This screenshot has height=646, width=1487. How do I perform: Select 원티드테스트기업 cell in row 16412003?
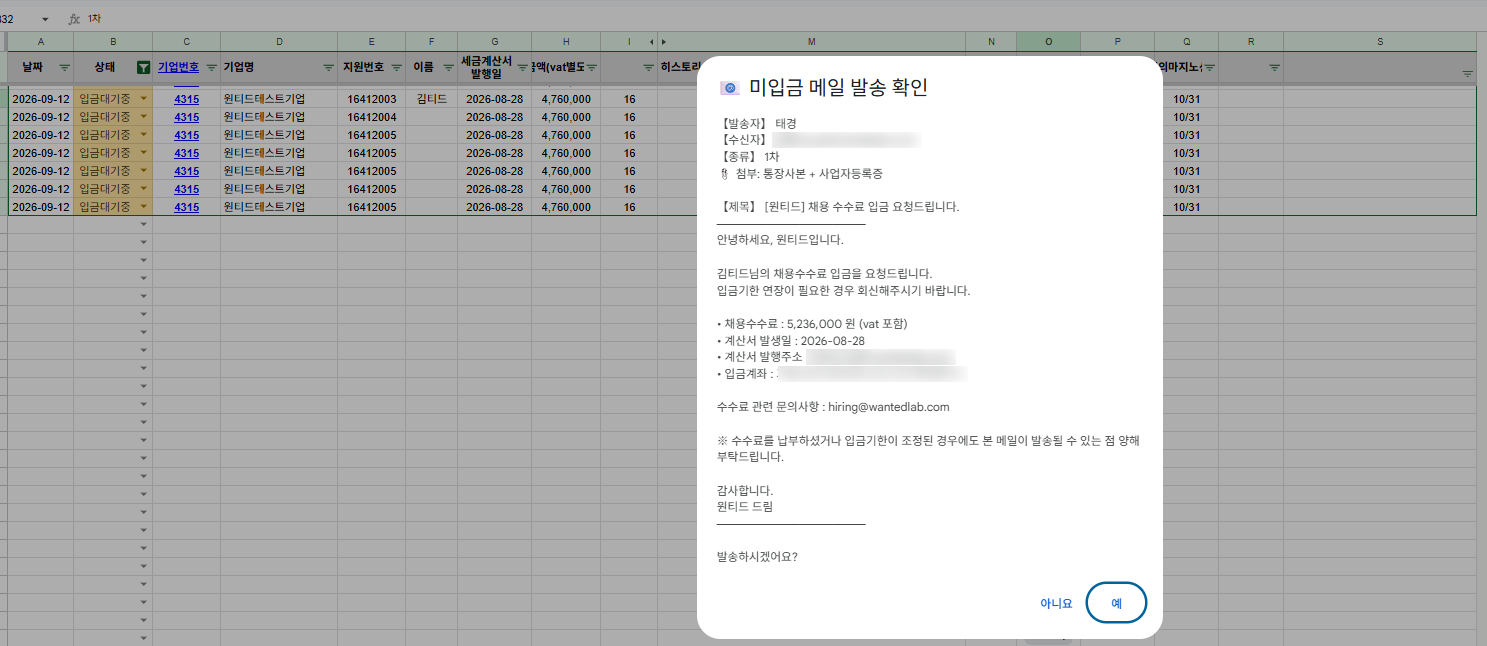(279, 99)
